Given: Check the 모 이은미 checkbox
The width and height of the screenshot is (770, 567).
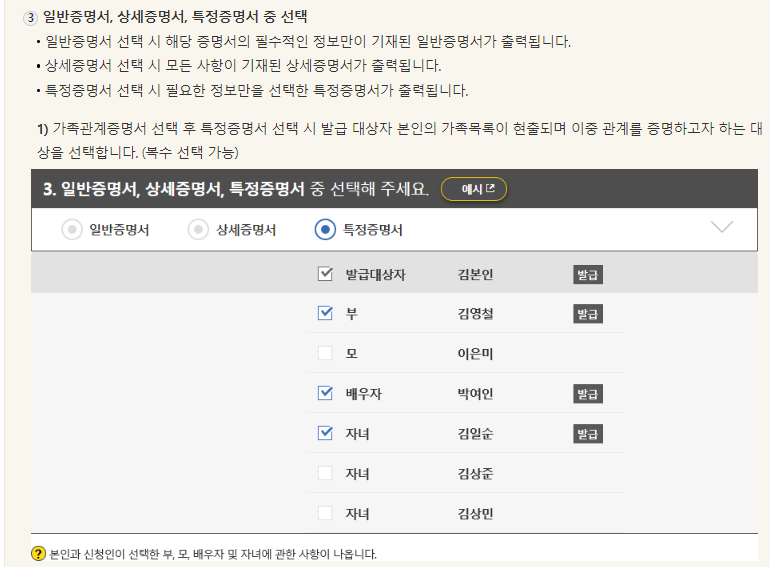Looking at the screenshot, I should (325, 353).
